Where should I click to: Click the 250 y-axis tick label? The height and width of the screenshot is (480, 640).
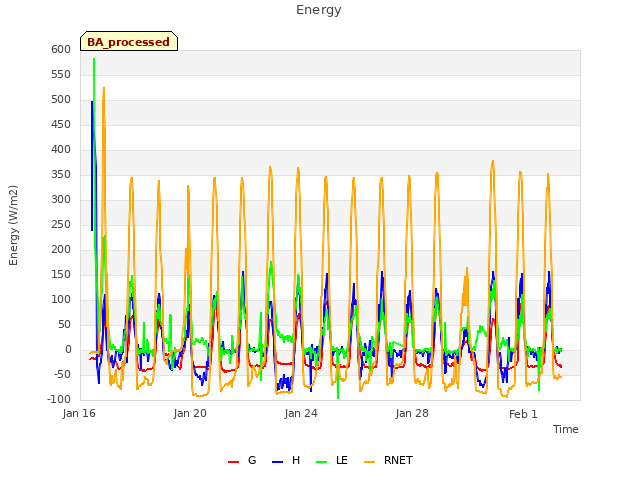click(61, 224)
